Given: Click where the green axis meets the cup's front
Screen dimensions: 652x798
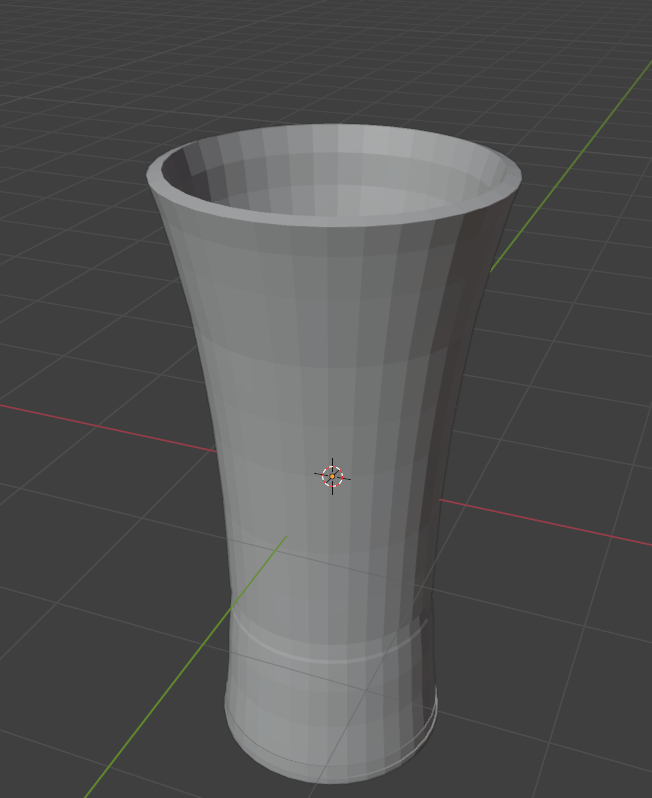Looking at the screenshot, I should click(285, 538).
